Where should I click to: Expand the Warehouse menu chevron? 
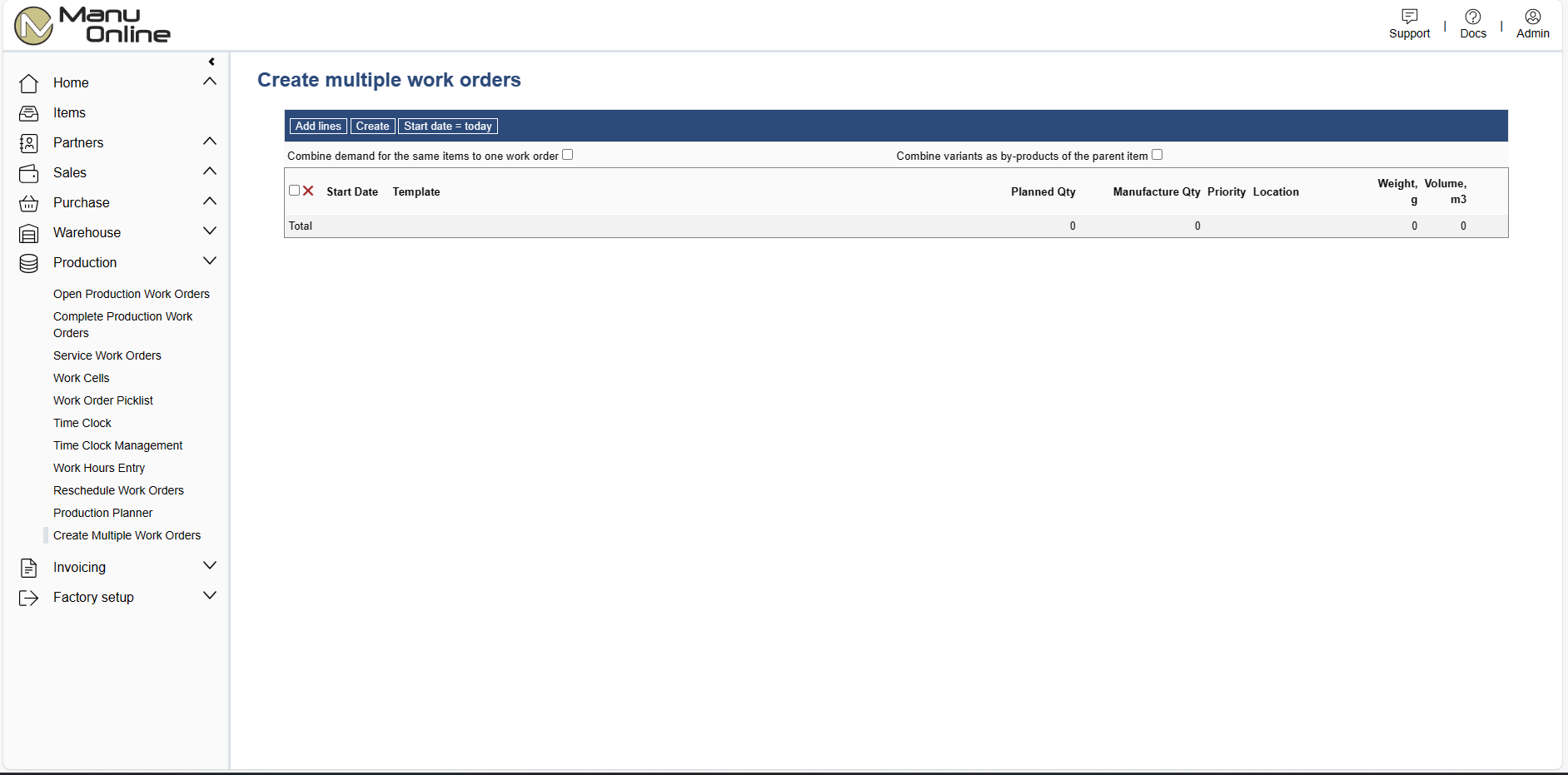(210, 231)
